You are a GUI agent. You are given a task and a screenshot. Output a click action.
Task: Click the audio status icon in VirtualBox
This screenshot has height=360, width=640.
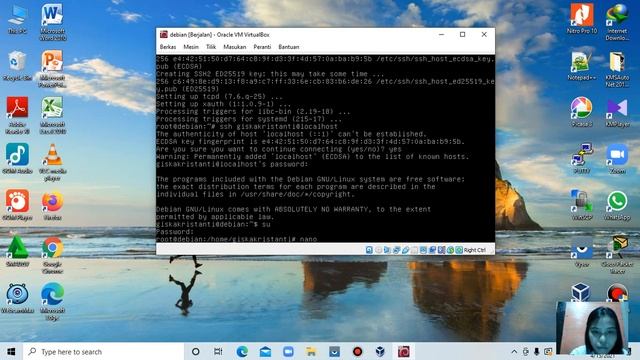coord(387,250)
